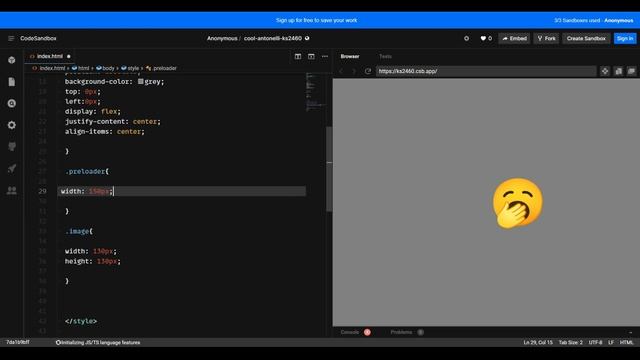Click the 3/3 Sandboxes used text

click(x=577, y=20)
